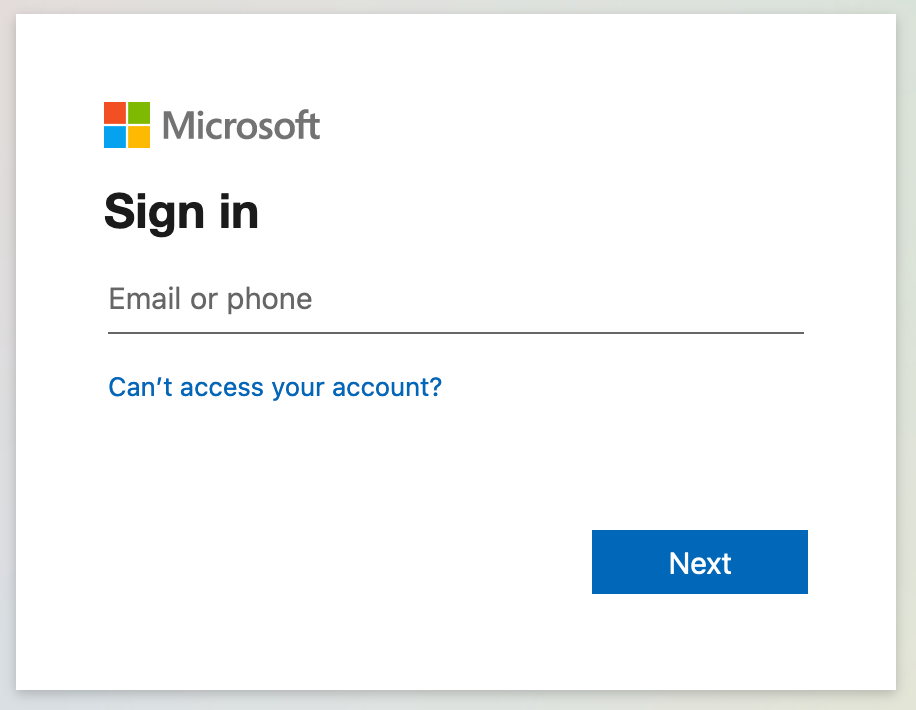The height and width of the screenshot is (710, 916).
Task: Click the white Next label on the button
Action: click(700, 563)
